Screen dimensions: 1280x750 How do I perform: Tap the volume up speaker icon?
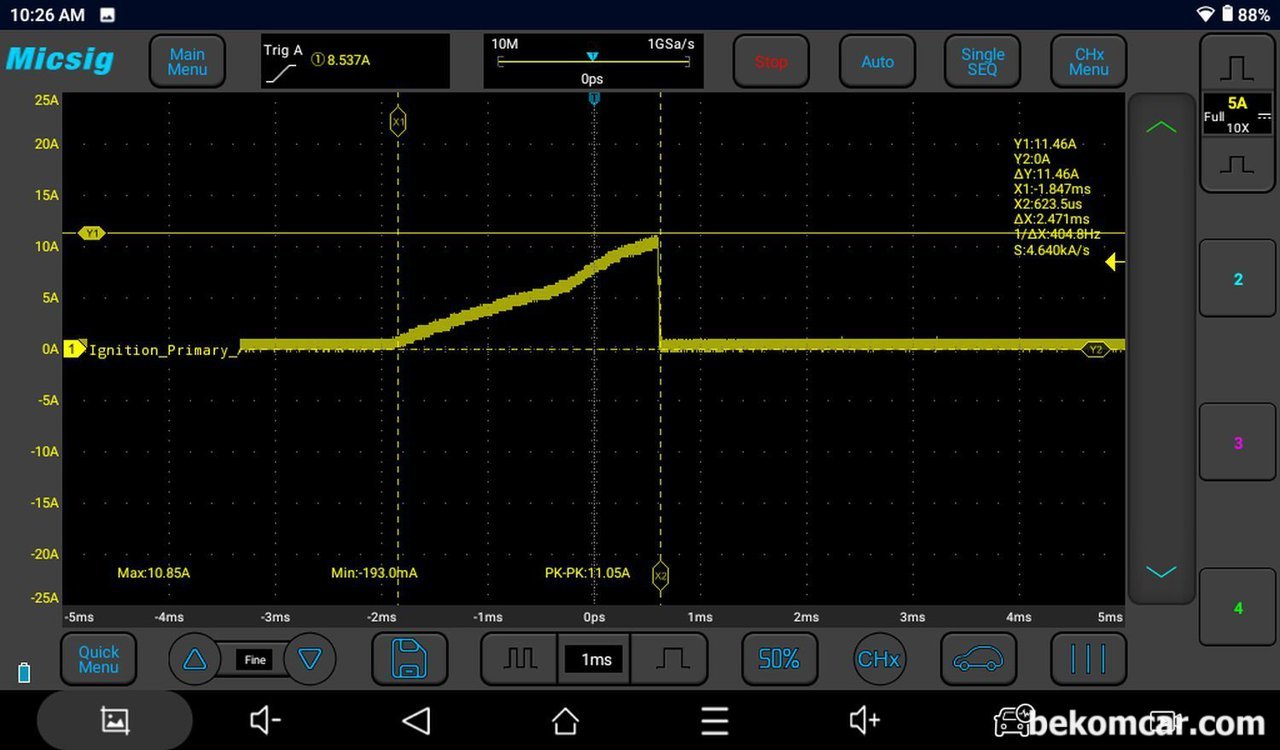point(864,720)
